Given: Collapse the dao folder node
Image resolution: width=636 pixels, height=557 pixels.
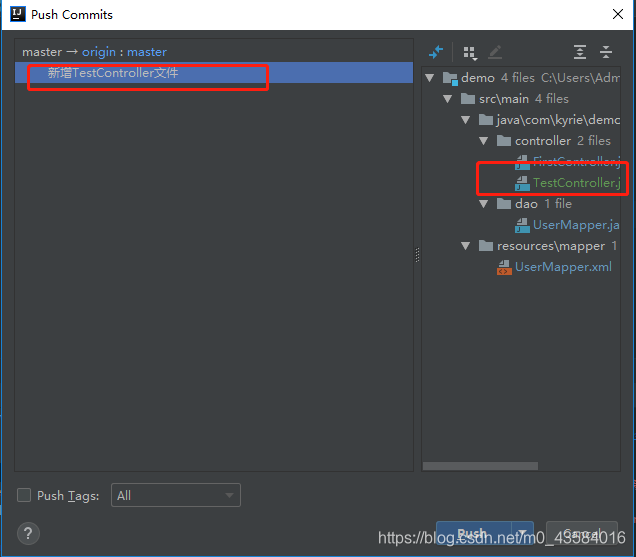Looking at the screenshot, I should (483, 204).
